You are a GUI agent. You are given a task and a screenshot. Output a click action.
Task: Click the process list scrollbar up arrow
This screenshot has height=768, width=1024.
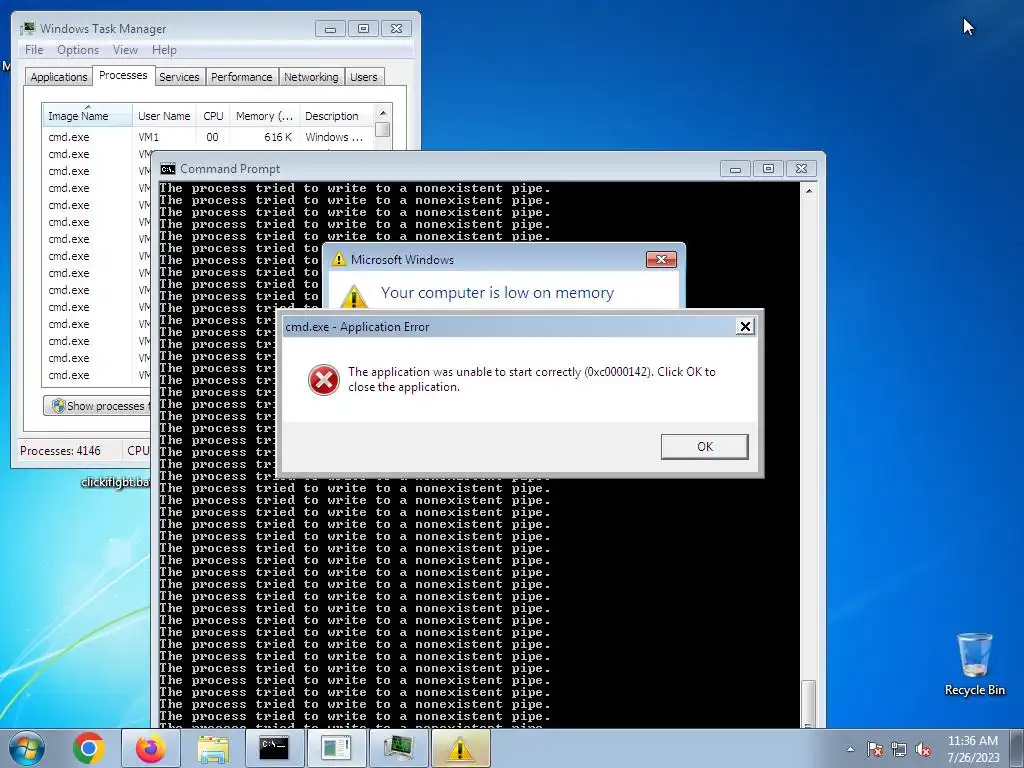[x=383, y=113]
